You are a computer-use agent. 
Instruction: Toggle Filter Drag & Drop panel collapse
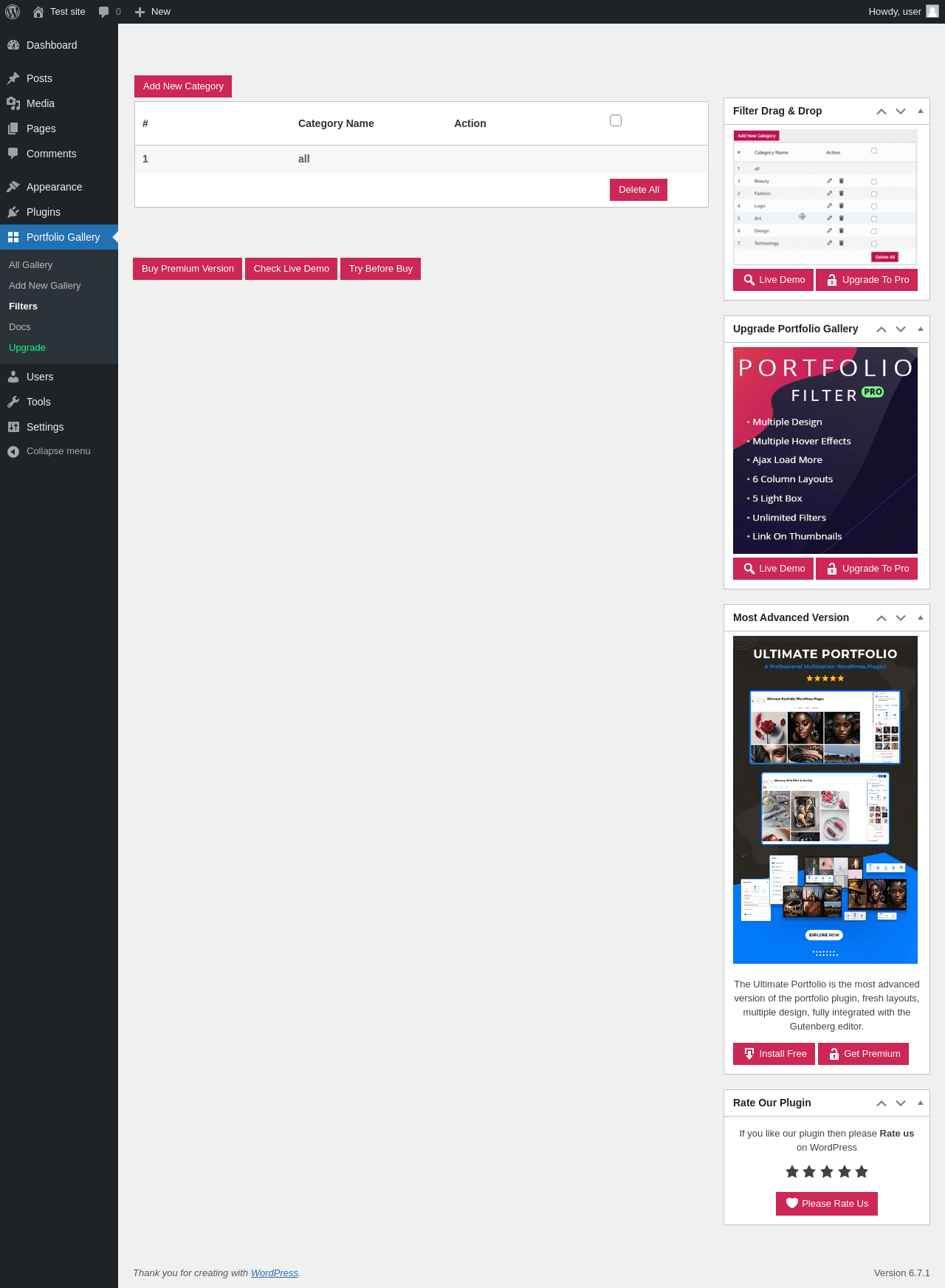[921, 111]
